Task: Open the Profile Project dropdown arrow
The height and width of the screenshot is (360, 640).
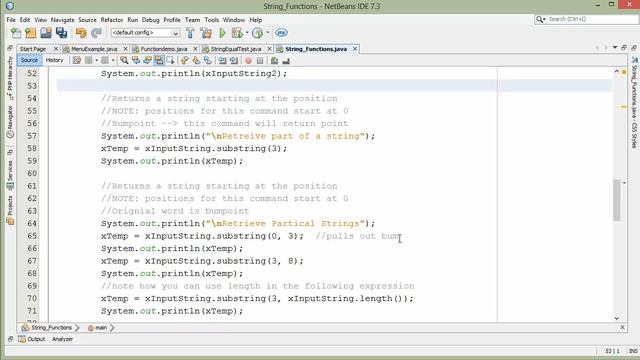Action: pos(268,33)
